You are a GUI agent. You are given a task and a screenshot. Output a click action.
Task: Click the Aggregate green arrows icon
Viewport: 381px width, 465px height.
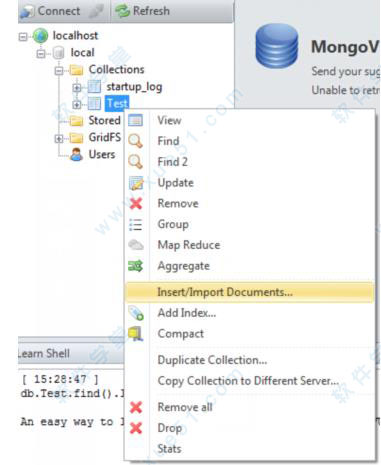[x=136, y=266]
